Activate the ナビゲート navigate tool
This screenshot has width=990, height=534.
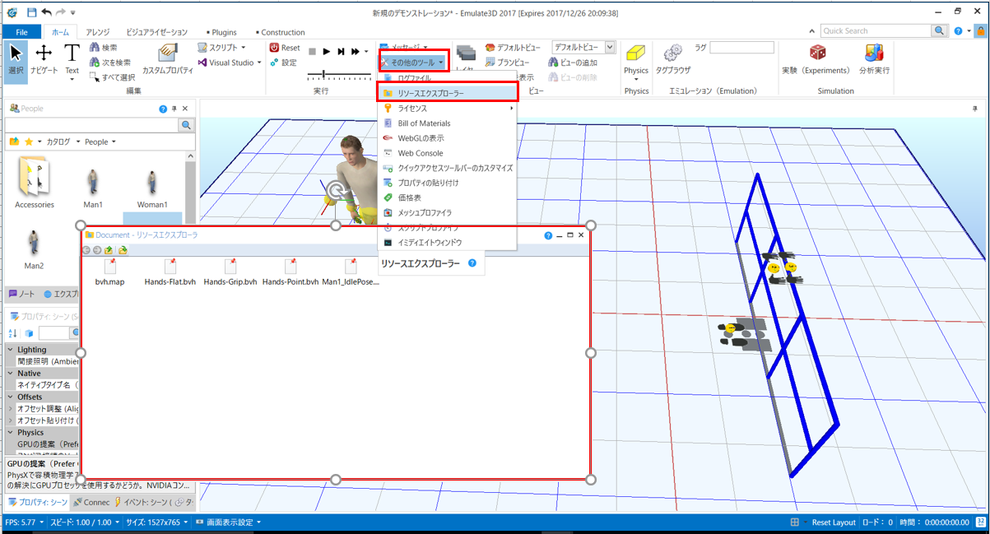click(x=44, y=59)
